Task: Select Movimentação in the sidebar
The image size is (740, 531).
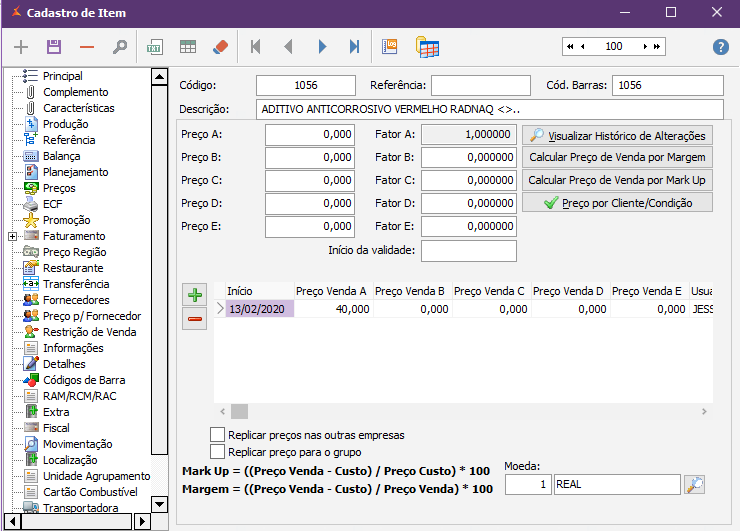Action: [x=77, y=444]
